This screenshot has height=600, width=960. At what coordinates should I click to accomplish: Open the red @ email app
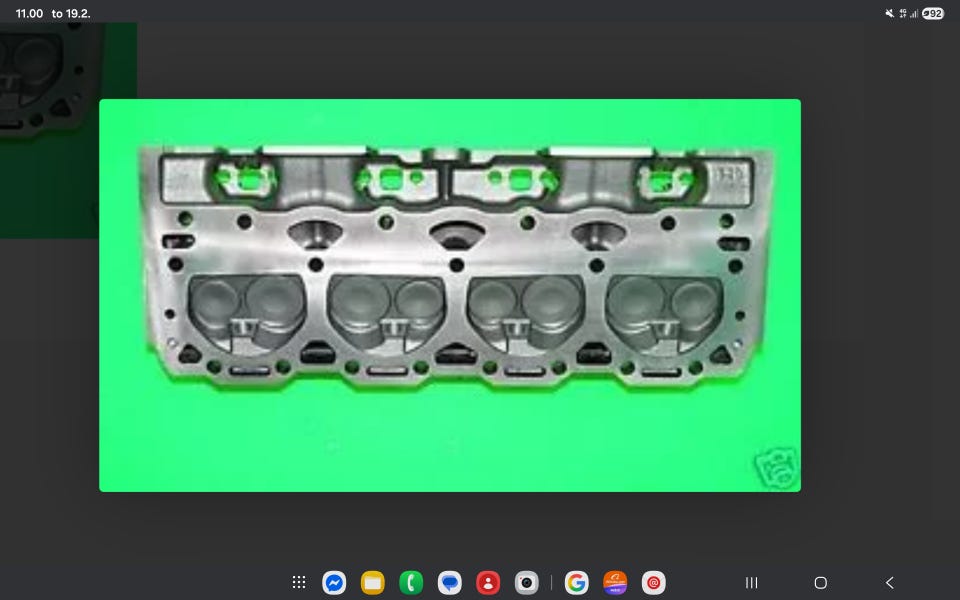[653, 582]
